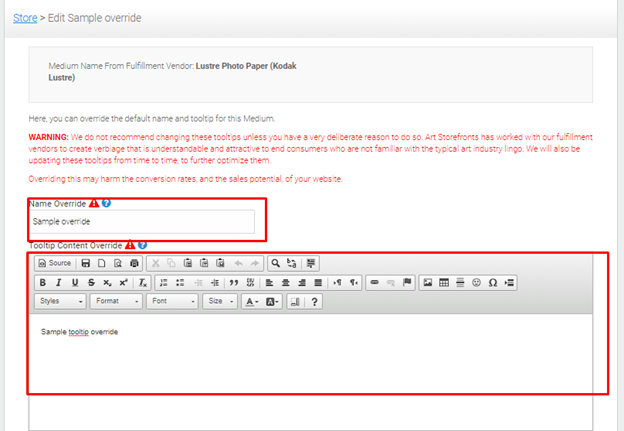The height and width of the screenshot is (431, 624).
Task: Toggle Underline formatting
Action: coord(75,283)
